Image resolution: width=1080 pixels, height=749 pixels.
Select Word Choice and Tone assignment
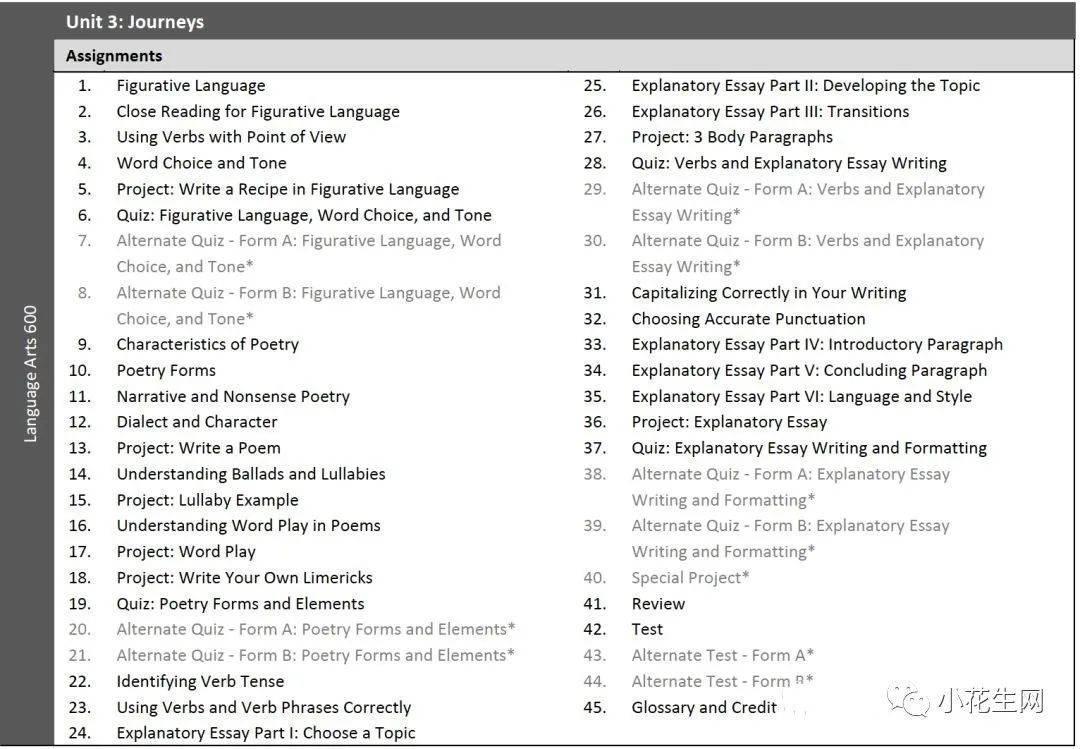(201, 163)
